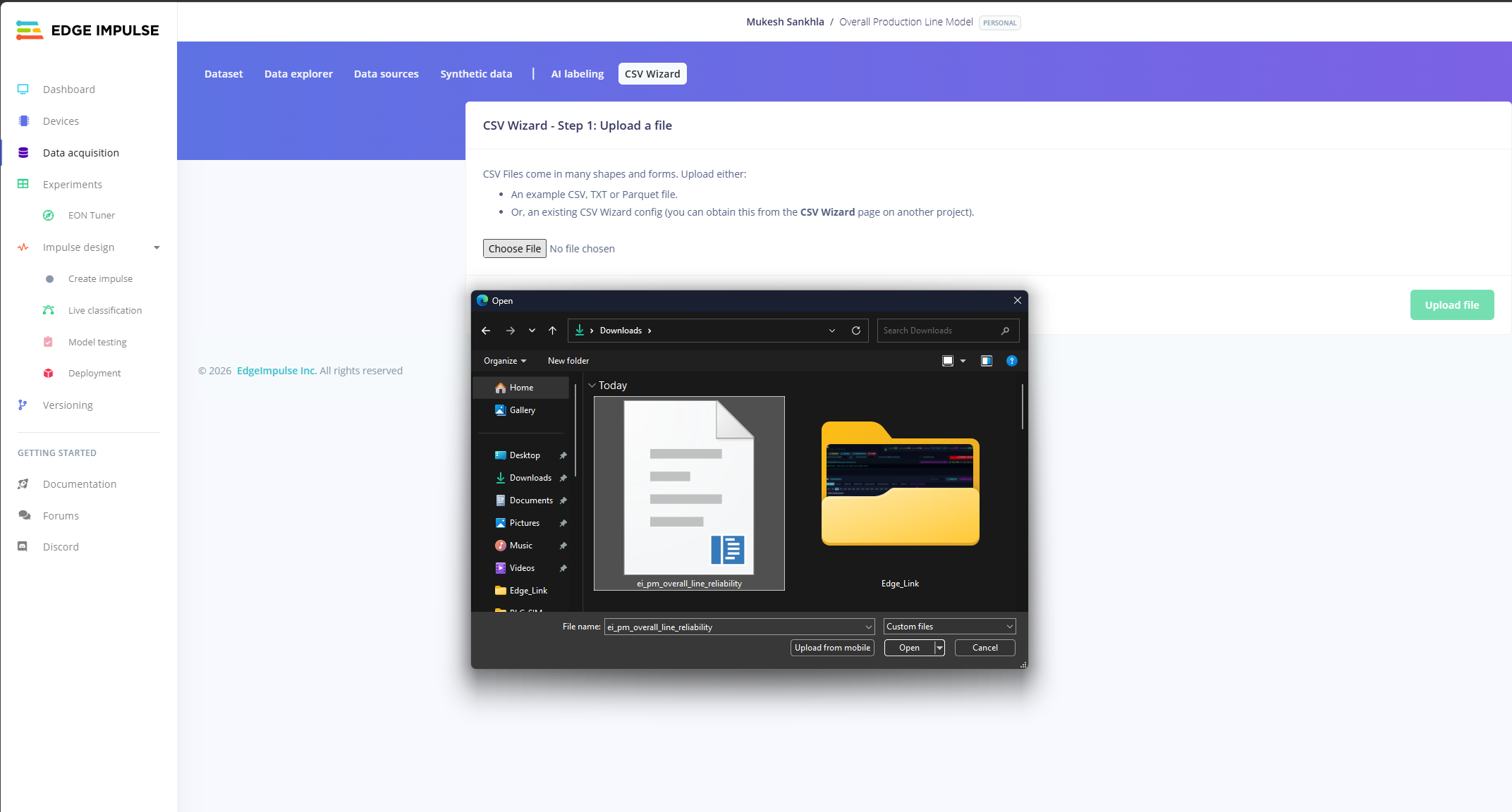
Task: Click the Versioning branch icon
Action: coord(23,405)
